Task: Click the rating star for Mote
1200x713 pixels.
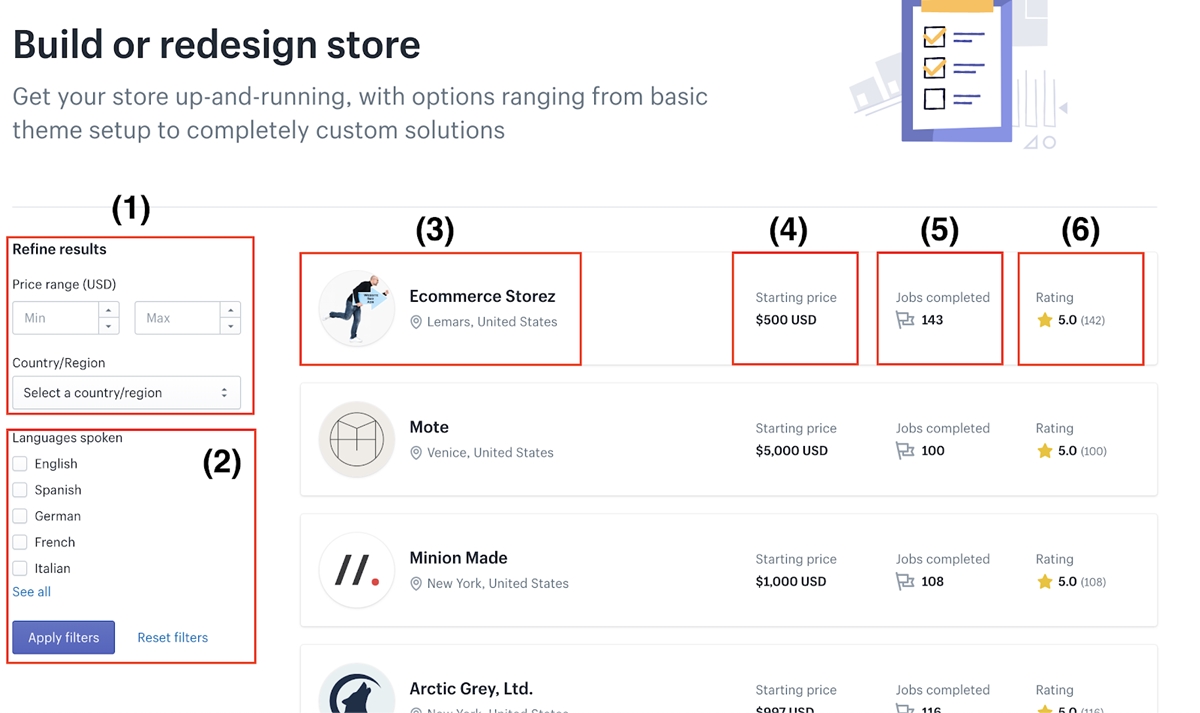Action: (x=1045, y=451)
